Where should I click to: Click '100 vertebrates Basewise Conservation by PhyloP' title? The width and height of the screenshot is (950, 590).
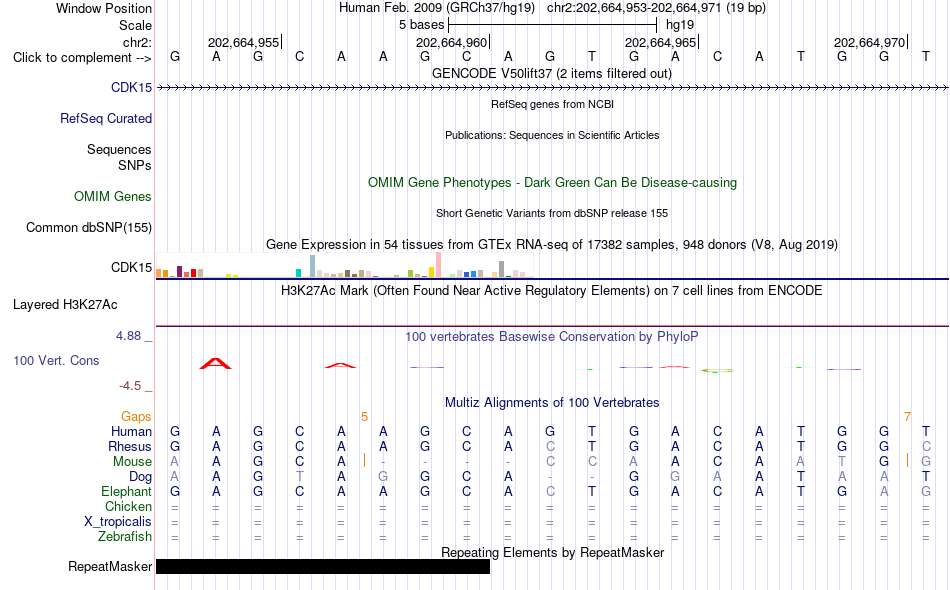click(x=552, y=336)
